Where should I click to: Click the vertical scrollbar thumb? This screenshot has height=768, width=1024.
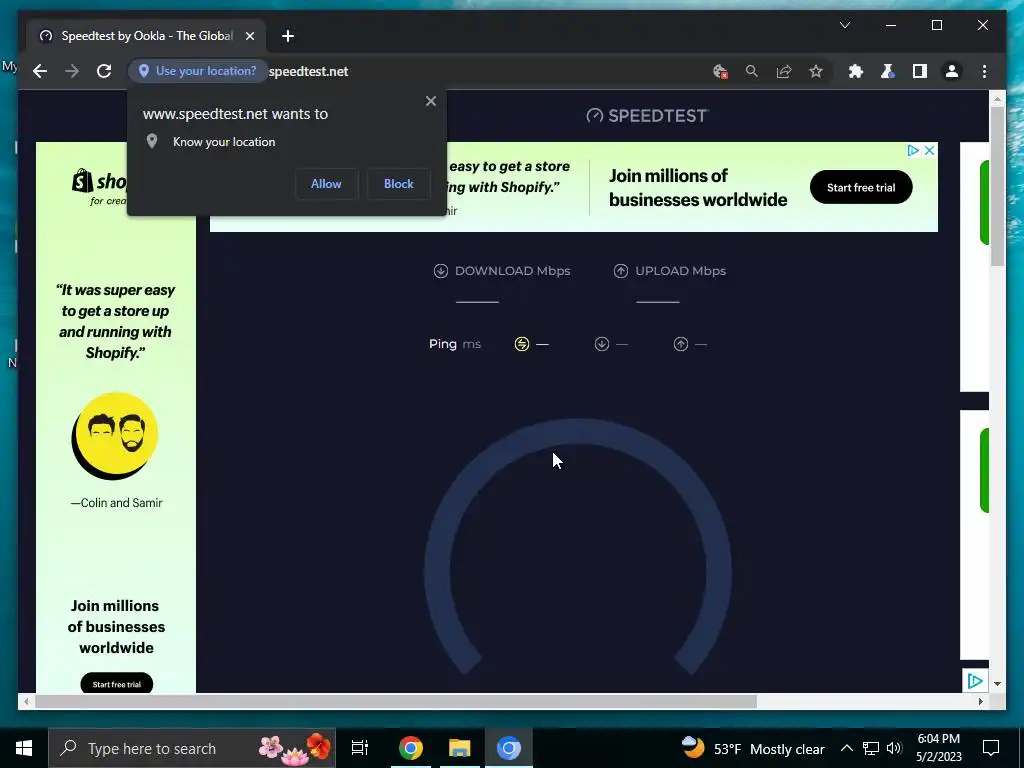(x=997, y=186)
